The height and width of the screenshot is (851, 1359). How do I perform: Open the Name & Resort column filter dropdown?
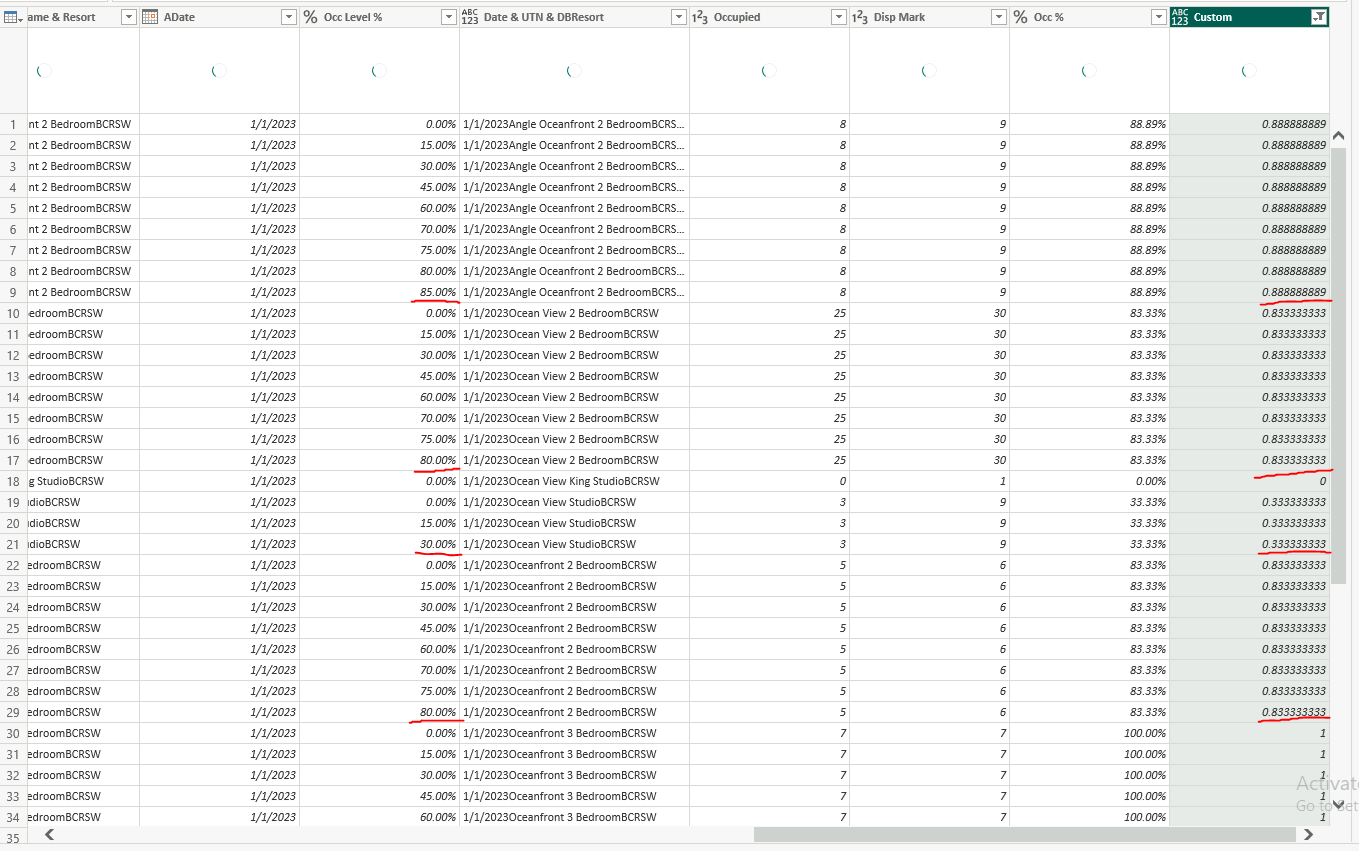point(129,17)
